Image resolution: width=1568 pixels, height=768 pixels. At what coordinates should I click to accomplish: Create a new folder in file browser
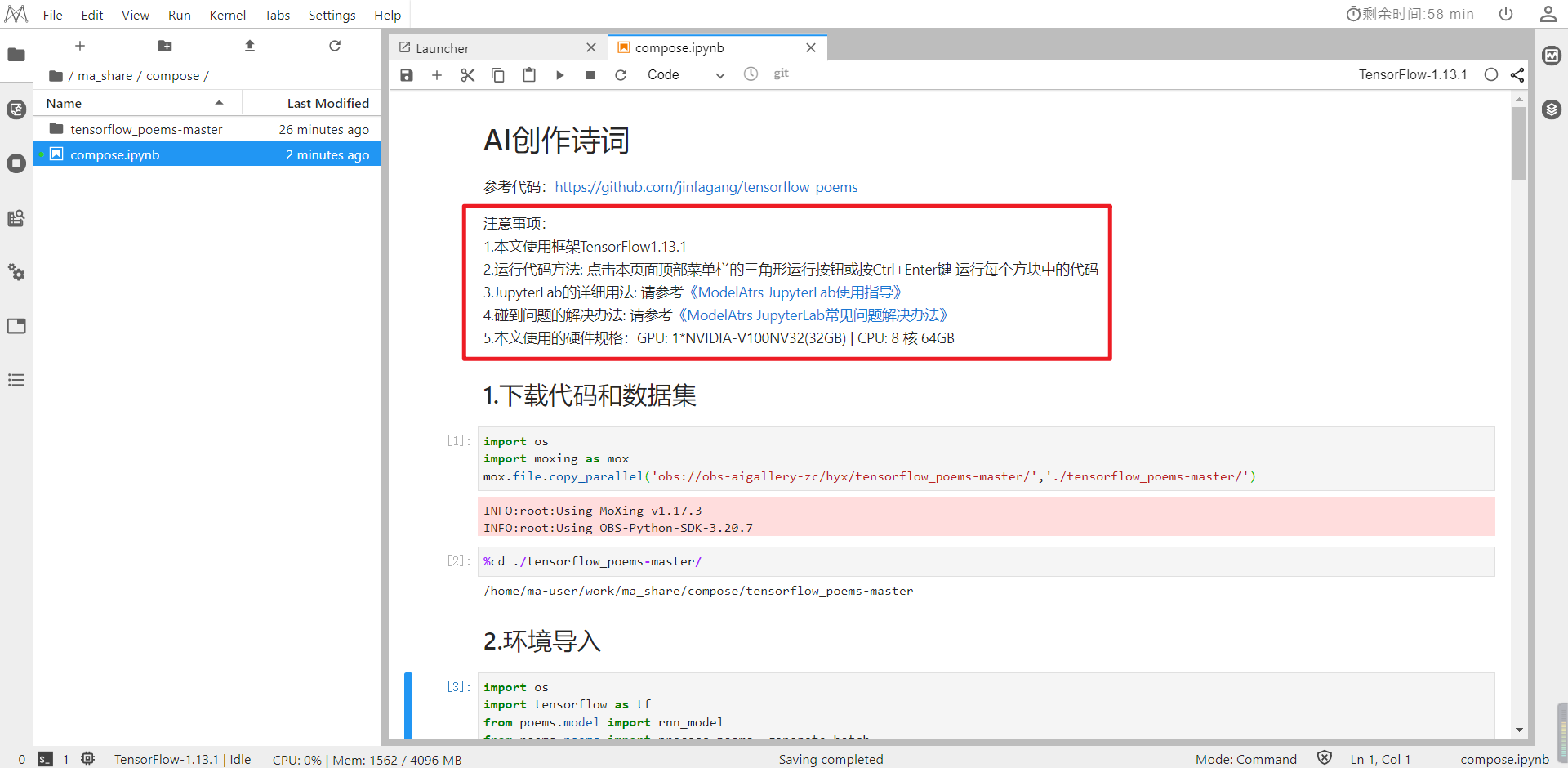(x=165, y=46)
